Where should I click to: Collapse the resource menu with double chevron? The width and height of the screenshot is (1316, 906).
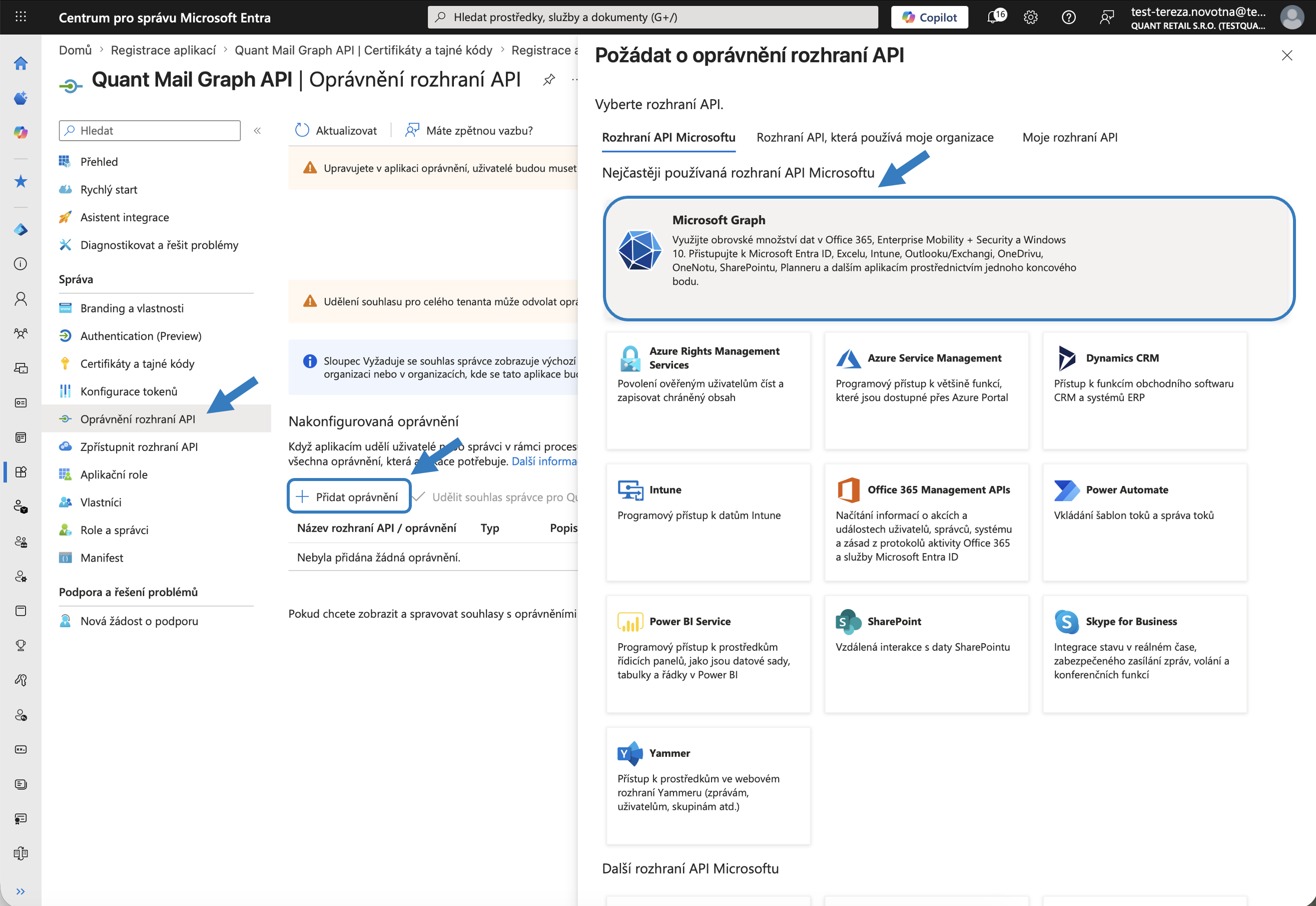click(257, 131)
